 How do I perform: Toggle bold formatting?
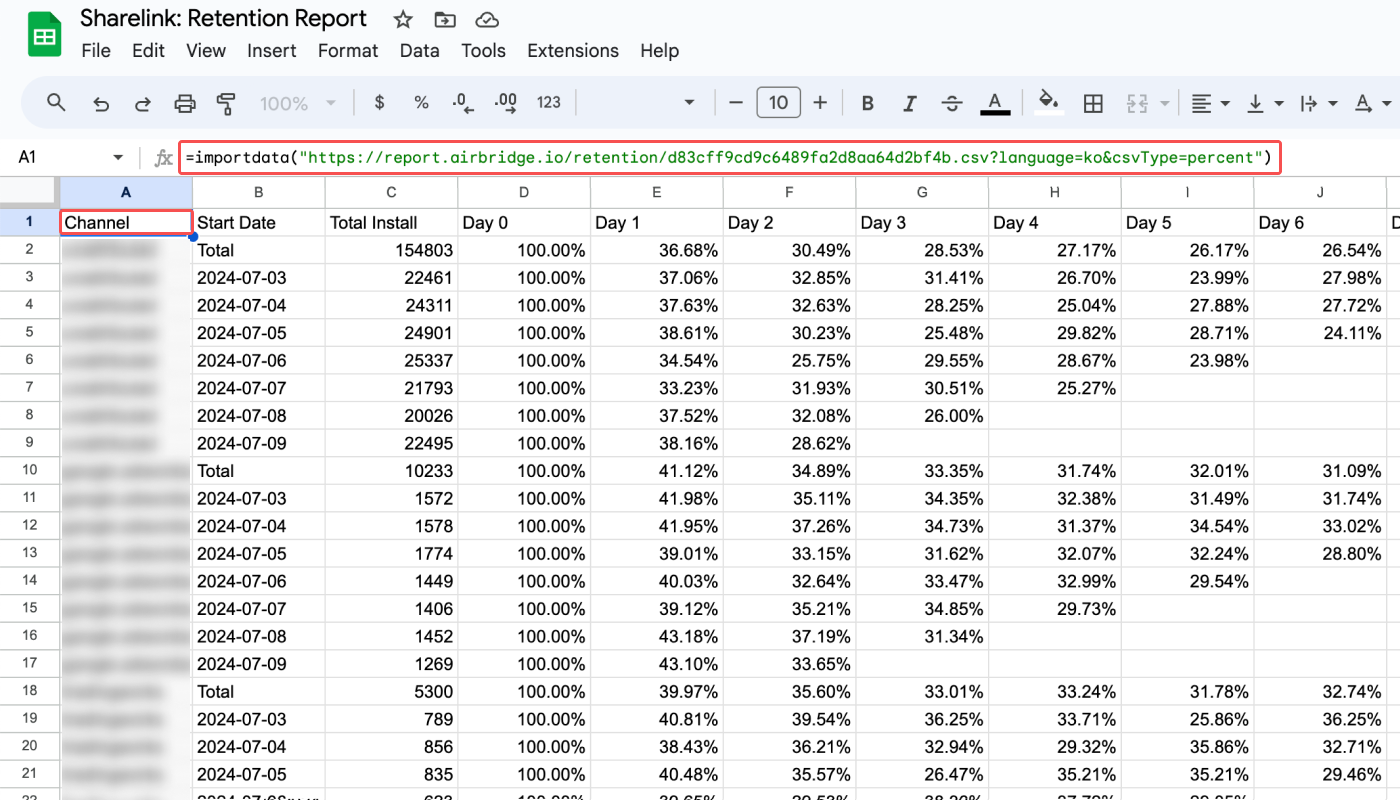[867, 102]
